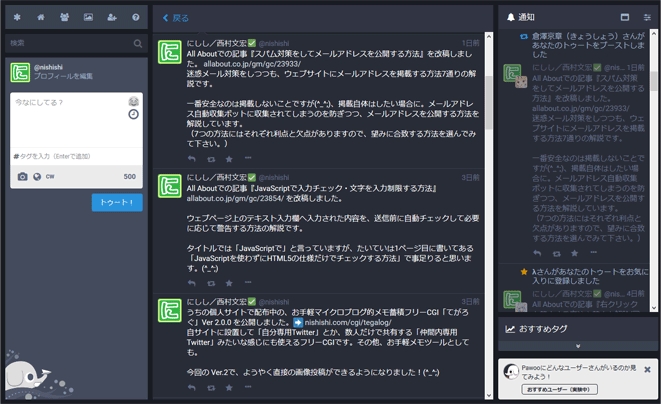Open the emoji picker in the compose box
This screenshot has height=404, width=661.
pos(134,101)
